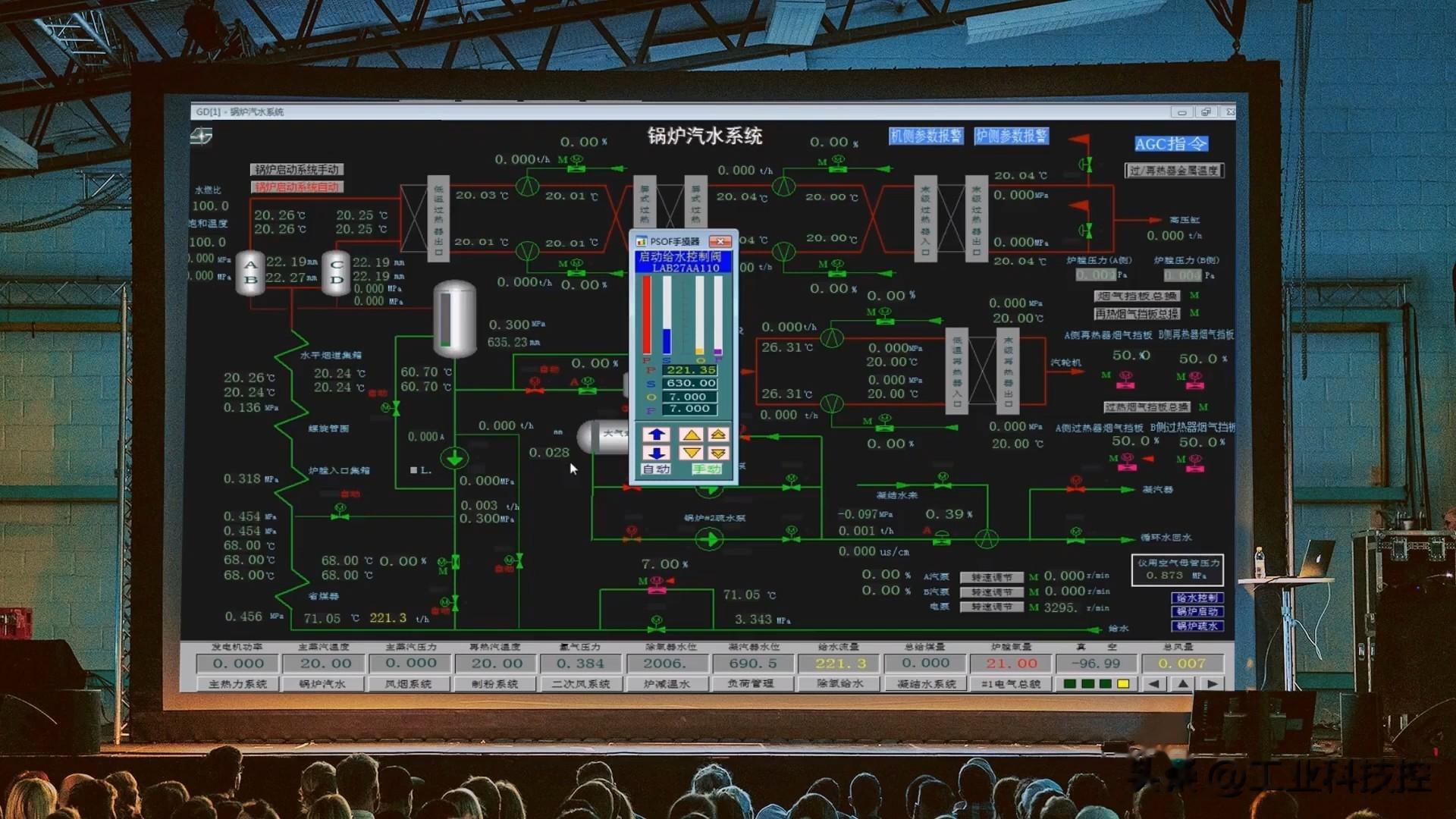Open 过/再热器金属温度 page
The image size is (1456, 819).
coord(1174,171)
